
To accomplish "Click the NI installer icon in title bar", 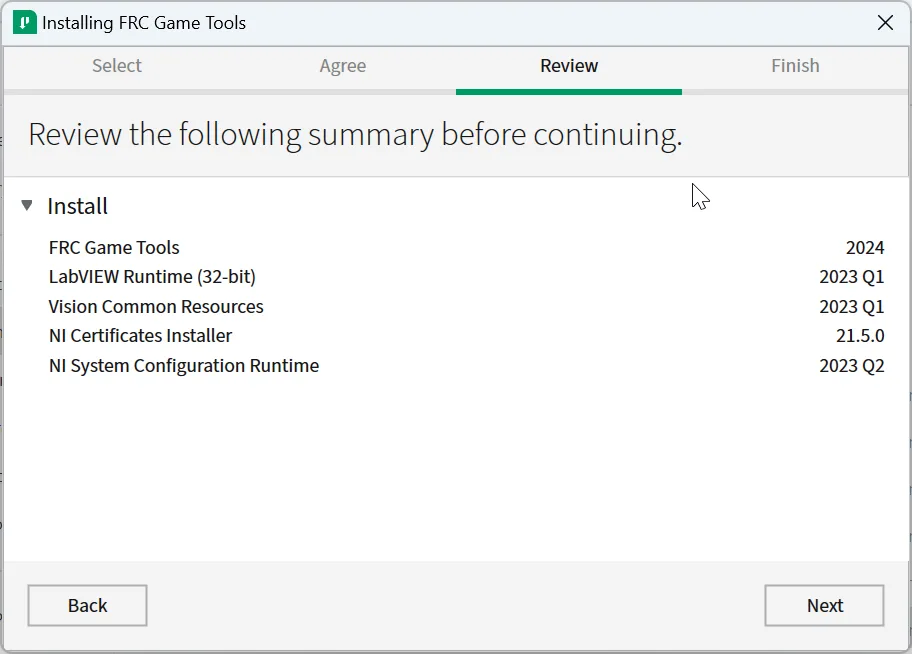I will (25, 22).
